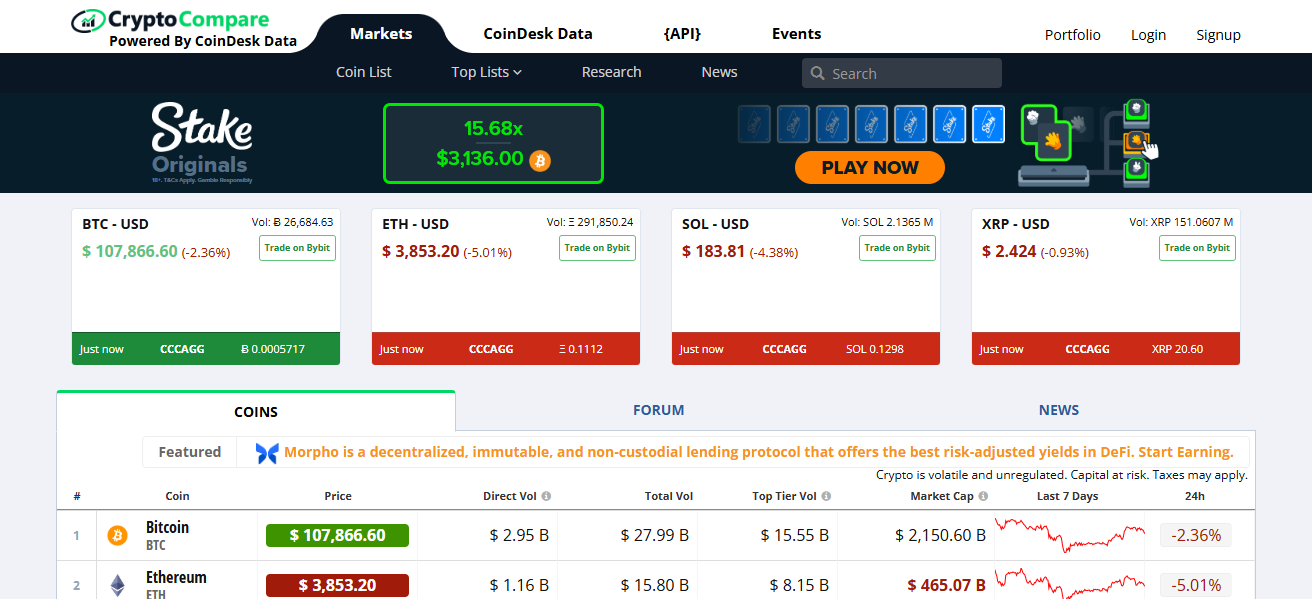The width and height of the screenshot is (1312, 599).
Task: Click the Portfolio link
Action: [1072, 35]
